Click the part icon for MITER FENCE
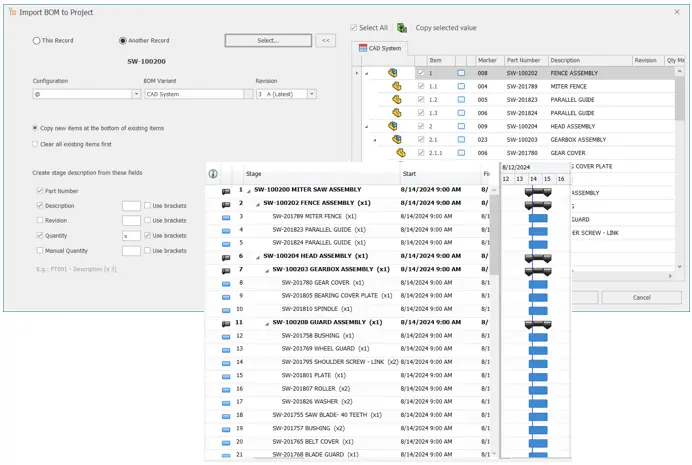 click(397, 87)
